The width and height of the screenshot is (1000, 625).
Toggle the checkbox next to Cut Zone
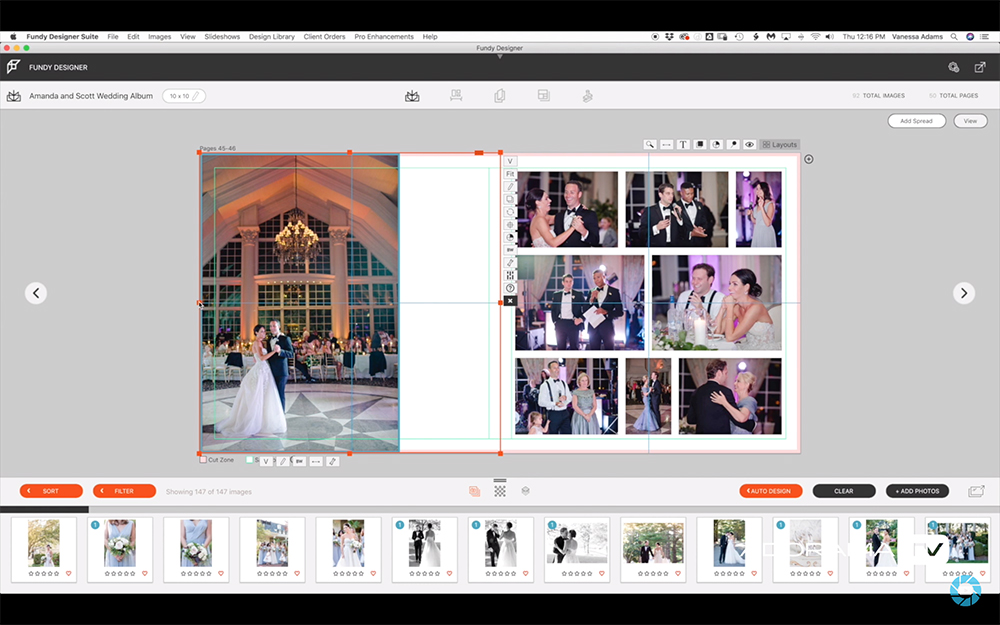coord(250,460)
